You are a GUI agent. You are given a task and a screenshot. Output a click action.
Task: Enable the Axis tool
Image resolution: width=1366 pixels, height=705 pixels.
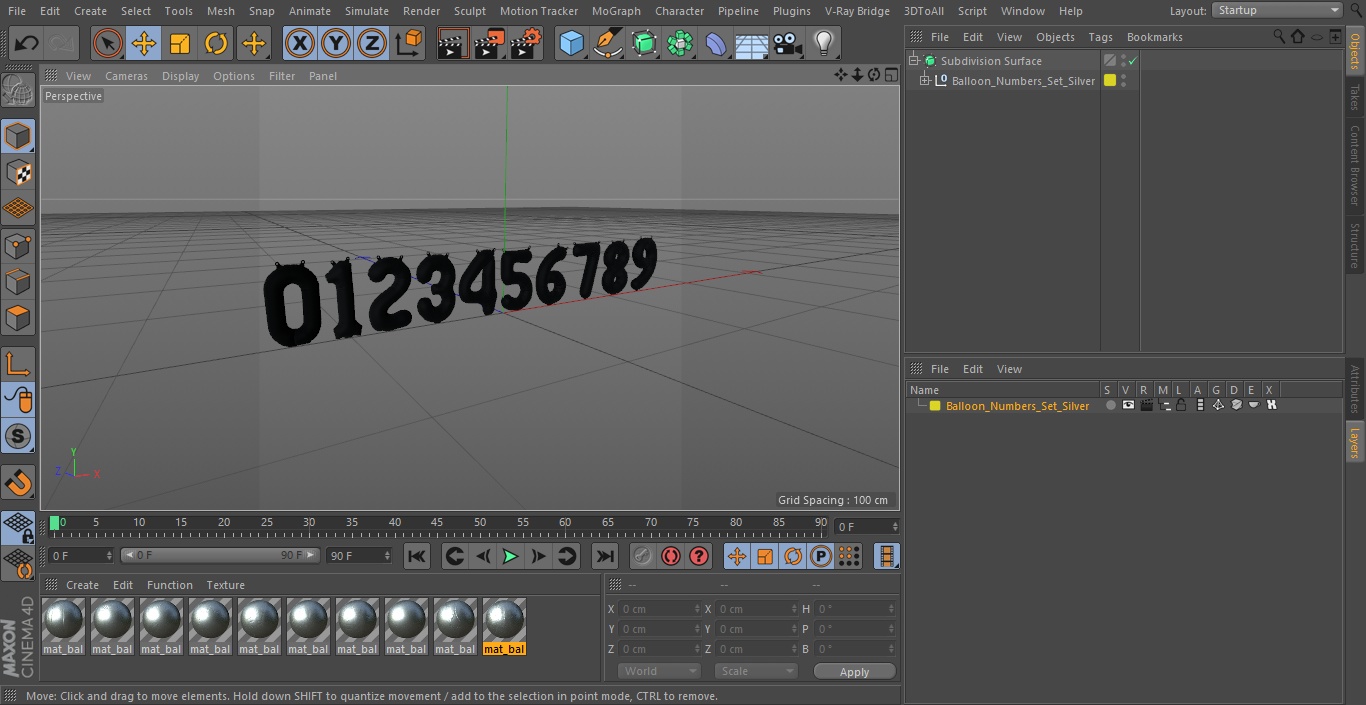18,364
